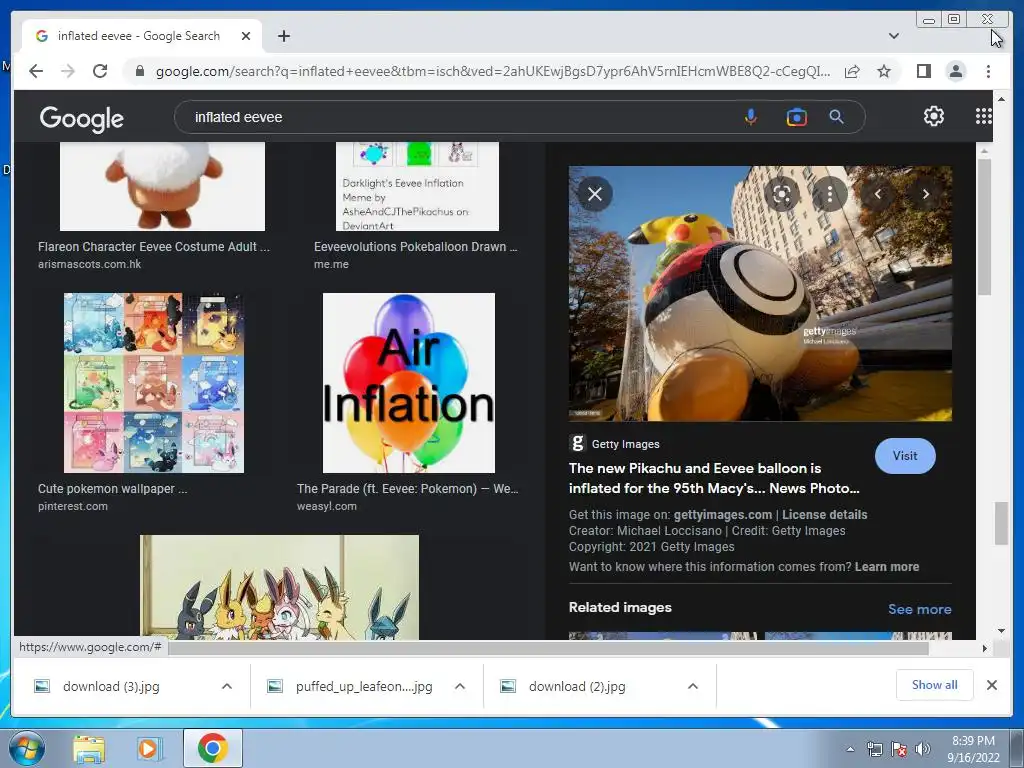Search inside image with Lens icon
1024x768 pixels.
click(x=782, y=194)
